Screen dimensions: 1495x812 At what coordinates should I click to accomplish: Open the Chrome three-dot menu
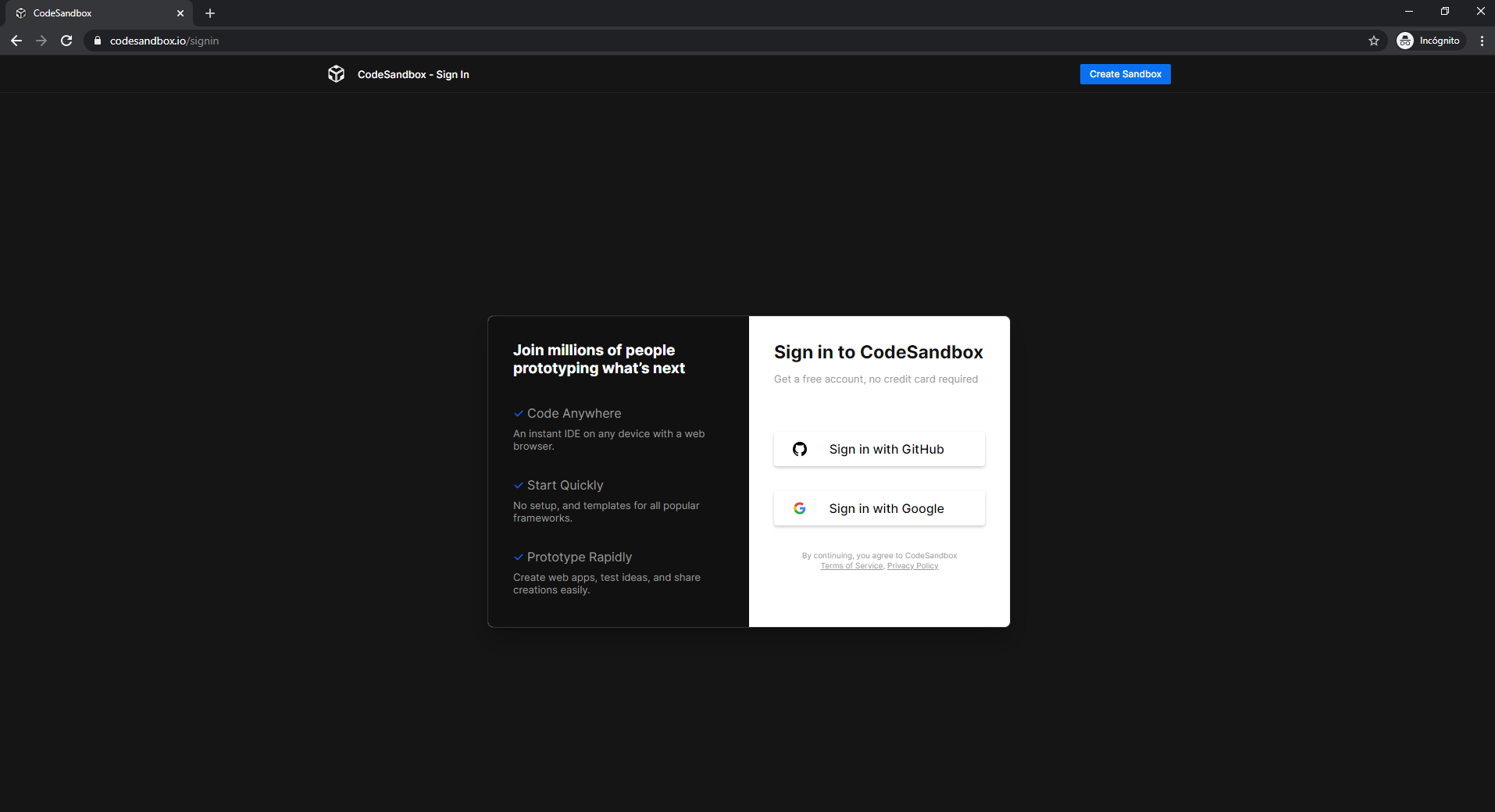click(1482, 40)
